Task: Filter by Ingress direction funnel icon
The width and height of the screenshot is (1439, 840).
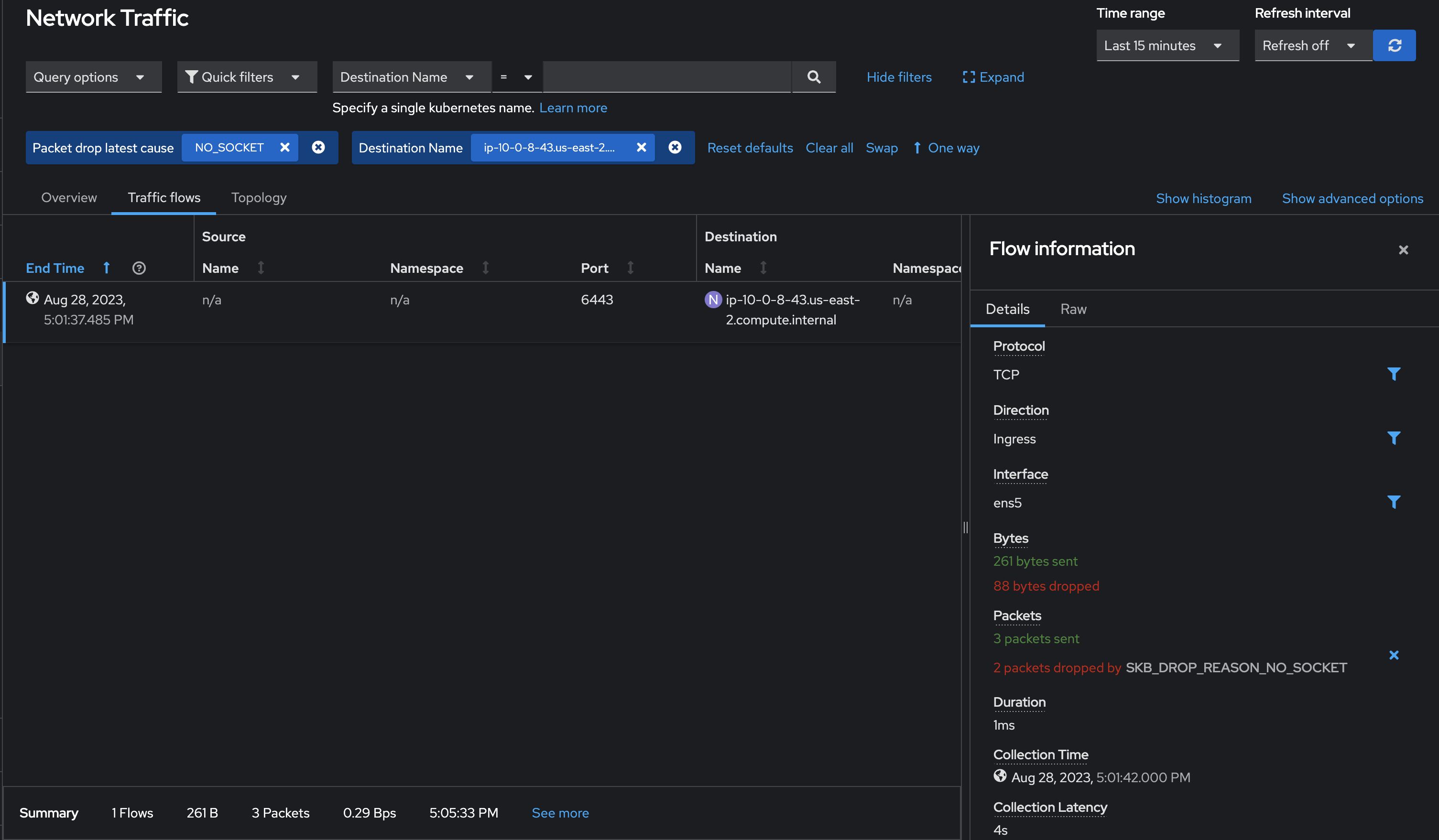Action: 1393,438
